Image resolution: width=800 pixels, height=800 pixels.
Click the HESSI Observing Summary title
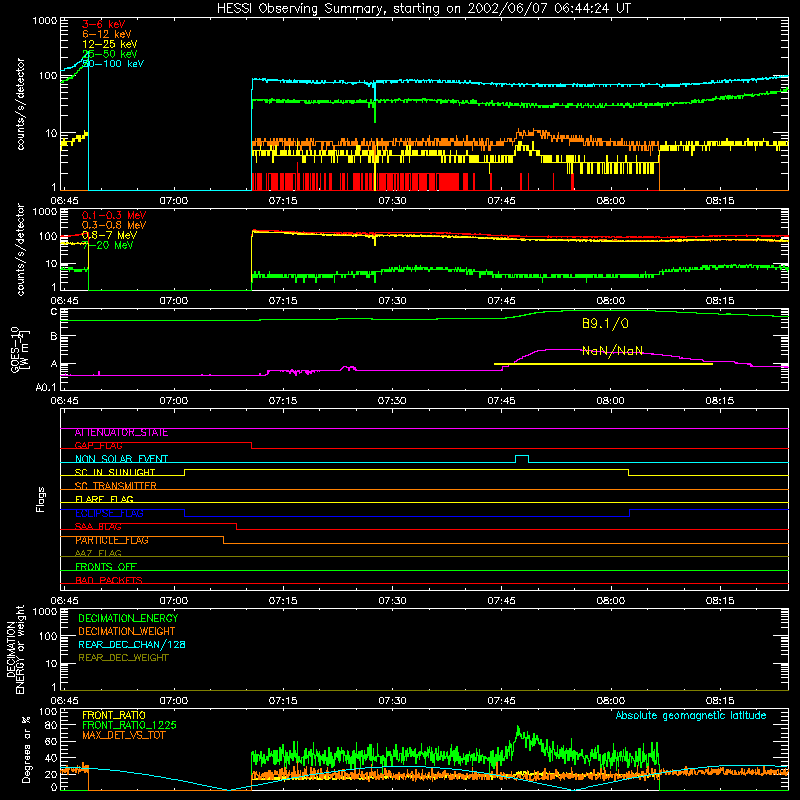[x=424, y=8]
